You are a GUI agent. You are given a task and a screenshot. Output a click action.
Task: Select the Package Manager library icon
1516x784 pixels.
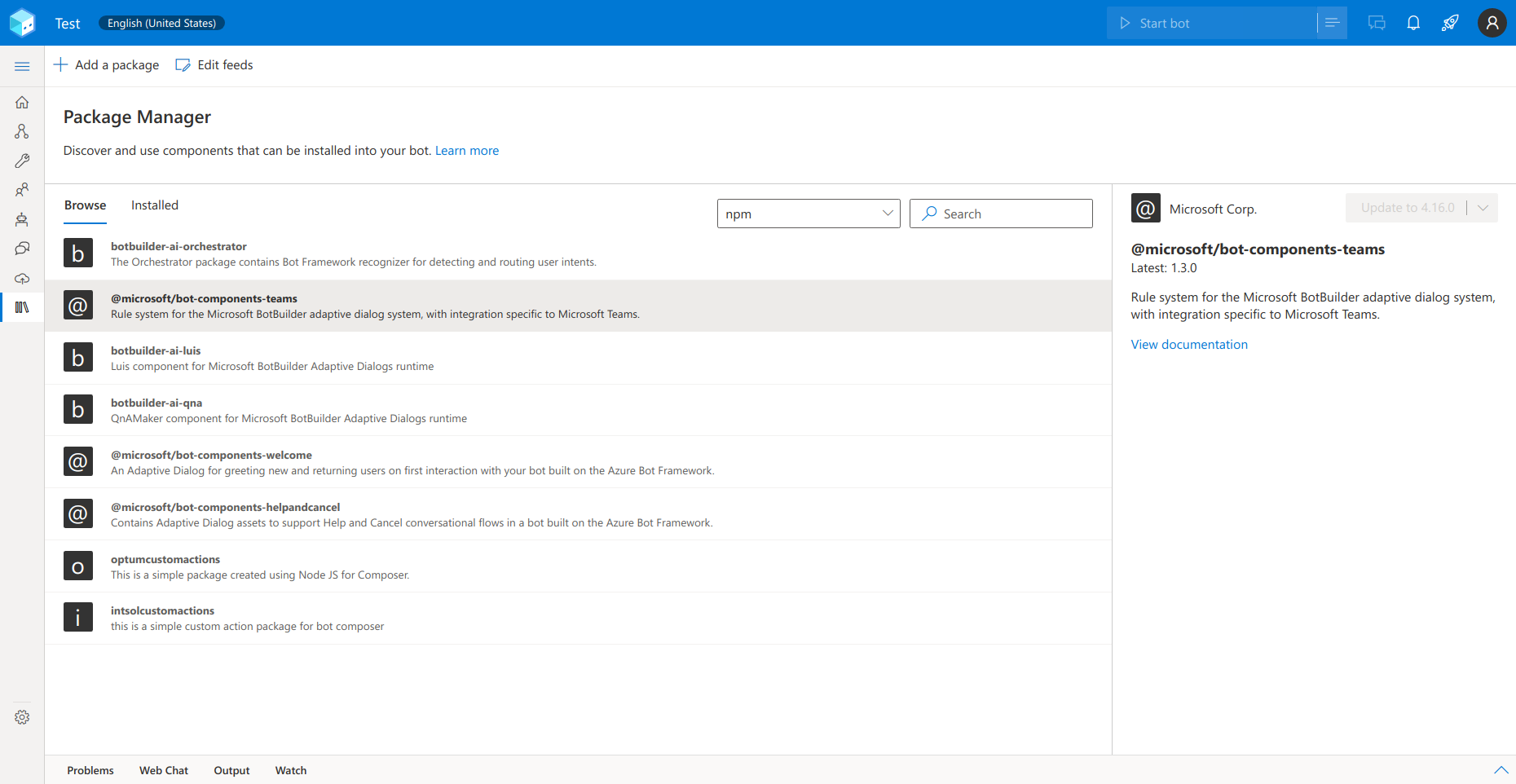(x=22, y=307)
